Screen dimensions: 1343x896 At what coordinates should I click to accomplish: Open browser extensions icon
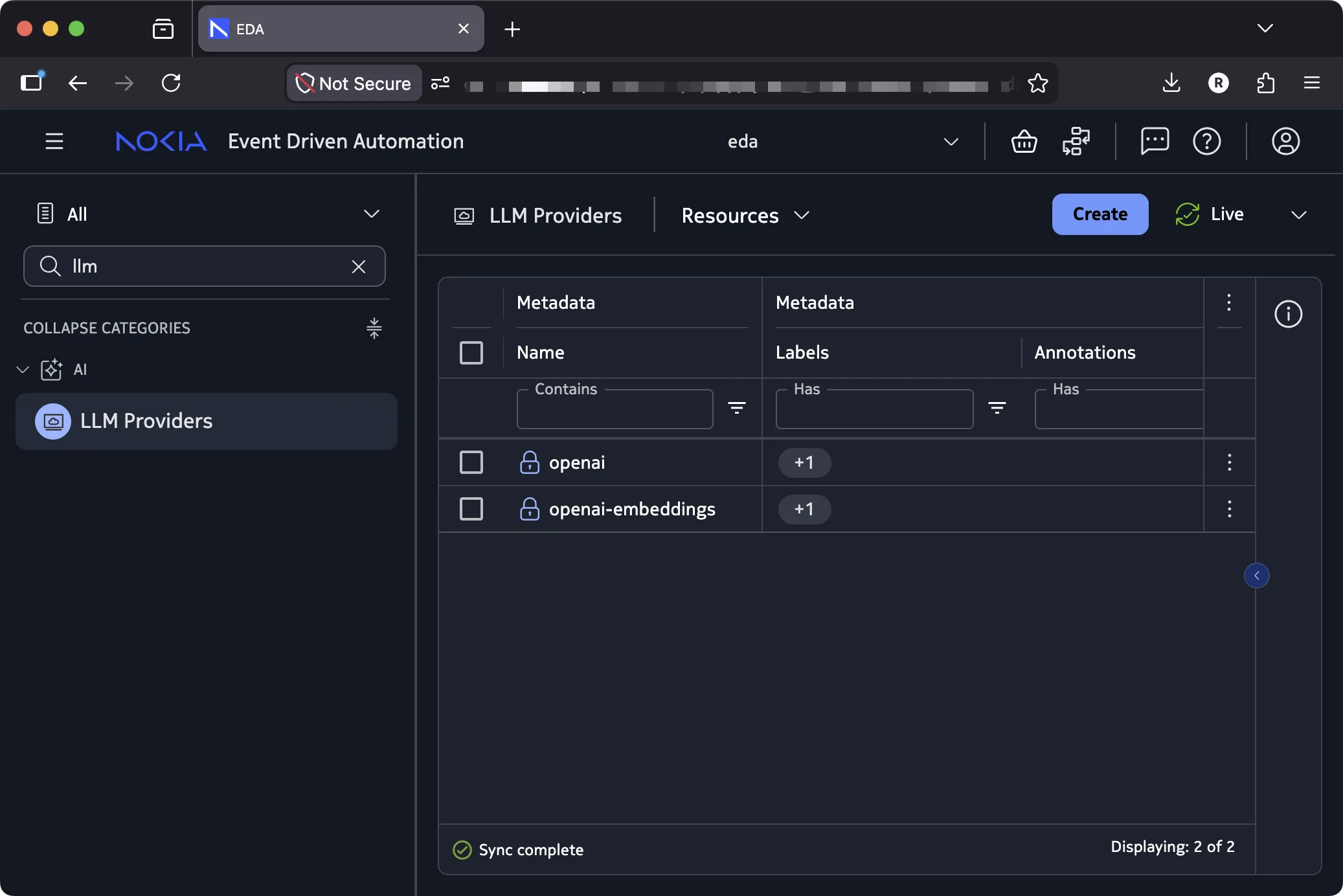pyautogui.click(x=1265, y=83)
